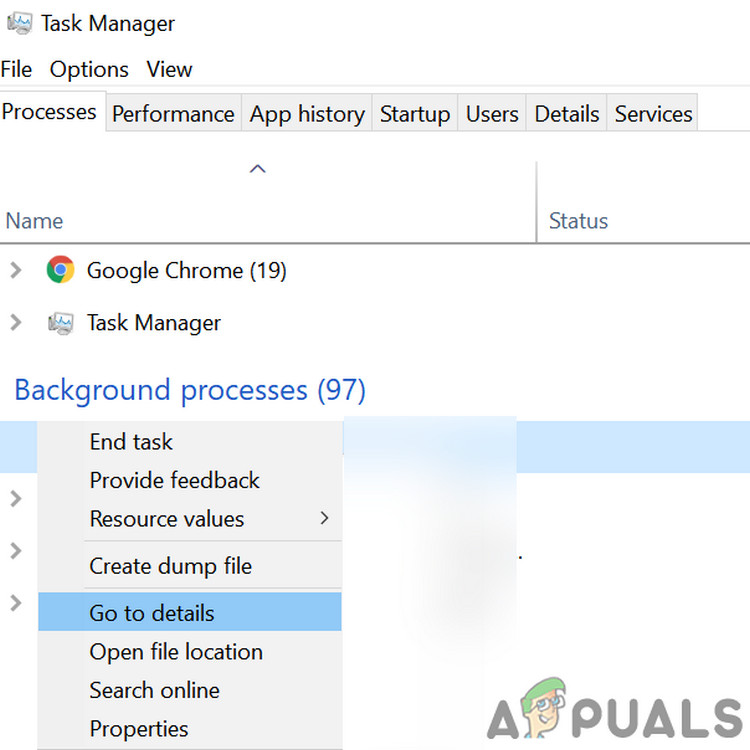Image resolution: width=750 pixels, height=750 pixels.
Task: Switch to the Startup tab
Action: pos(415,114)
